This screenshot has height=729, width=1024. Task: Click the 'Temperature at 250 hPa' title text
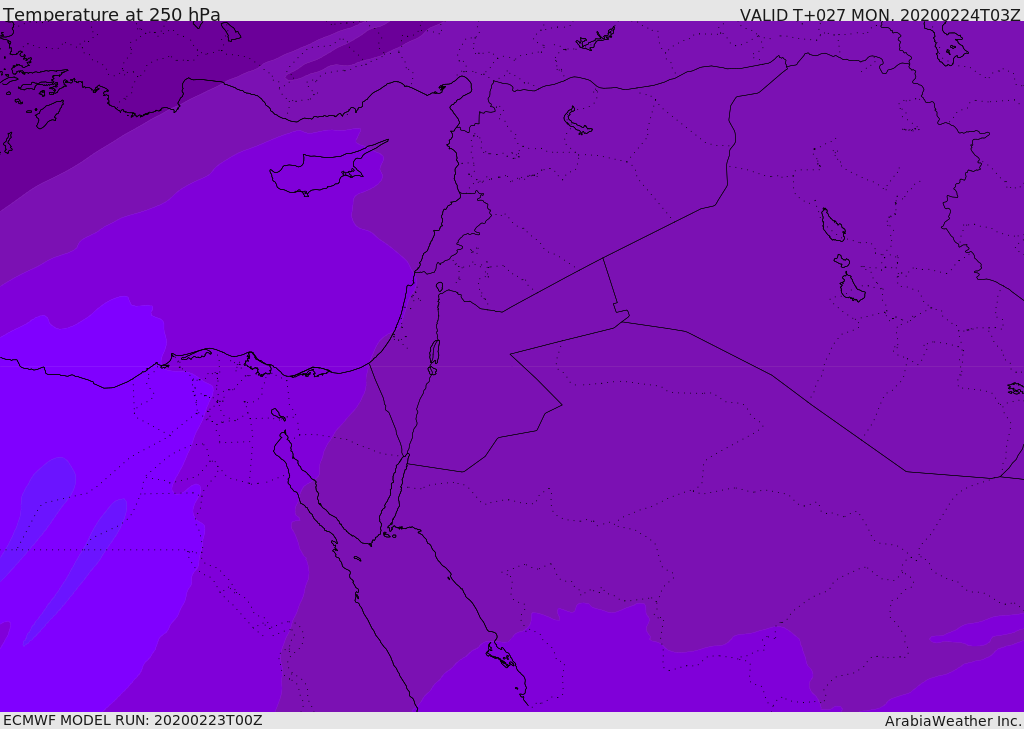(x=112, y=14)
